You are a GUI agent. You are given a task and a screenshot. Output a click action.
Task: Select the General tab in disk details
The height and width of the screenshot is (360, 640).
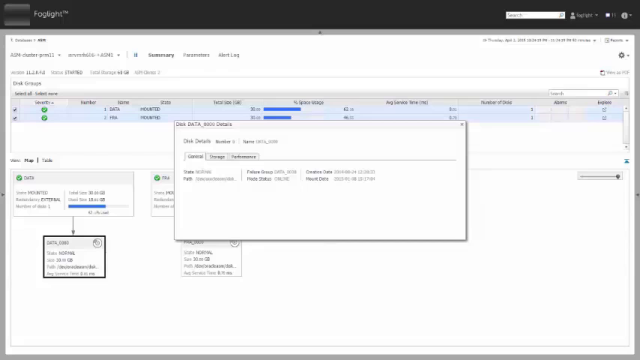195,157
